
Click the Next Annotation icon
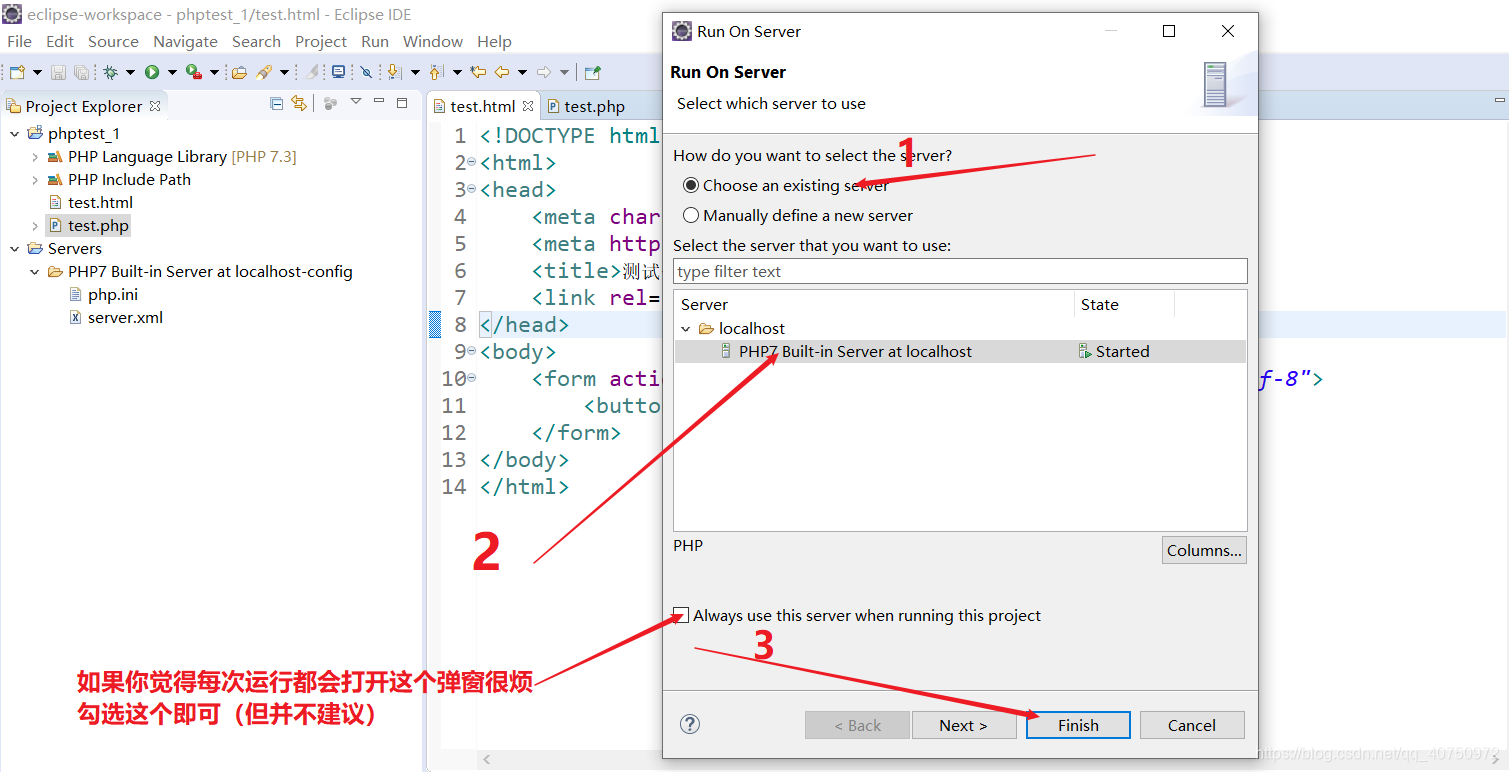tap(393, 72)
